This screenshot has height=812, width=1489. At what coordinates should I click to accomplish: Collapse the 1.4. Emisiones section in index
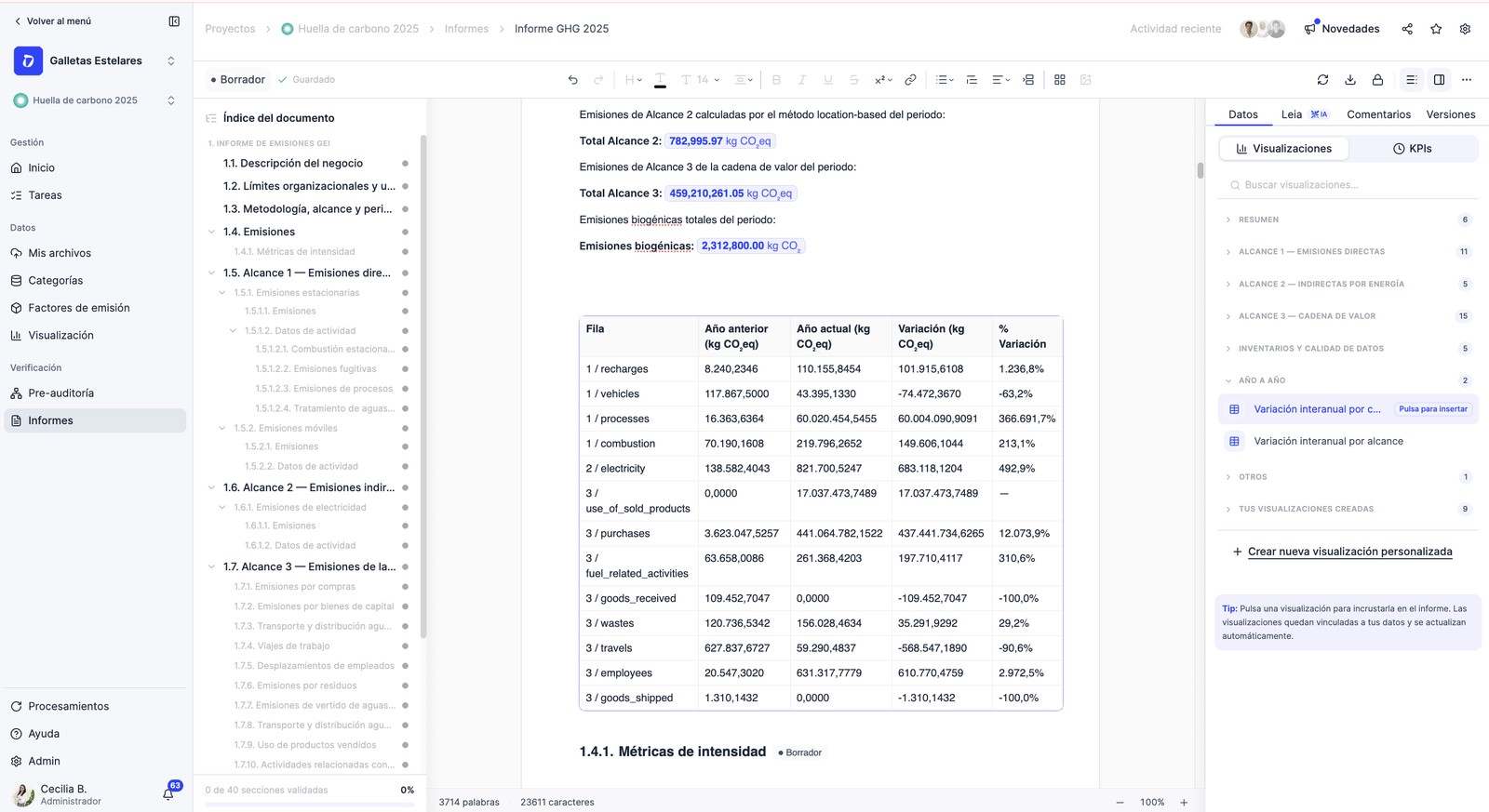[x=211, y=232]
